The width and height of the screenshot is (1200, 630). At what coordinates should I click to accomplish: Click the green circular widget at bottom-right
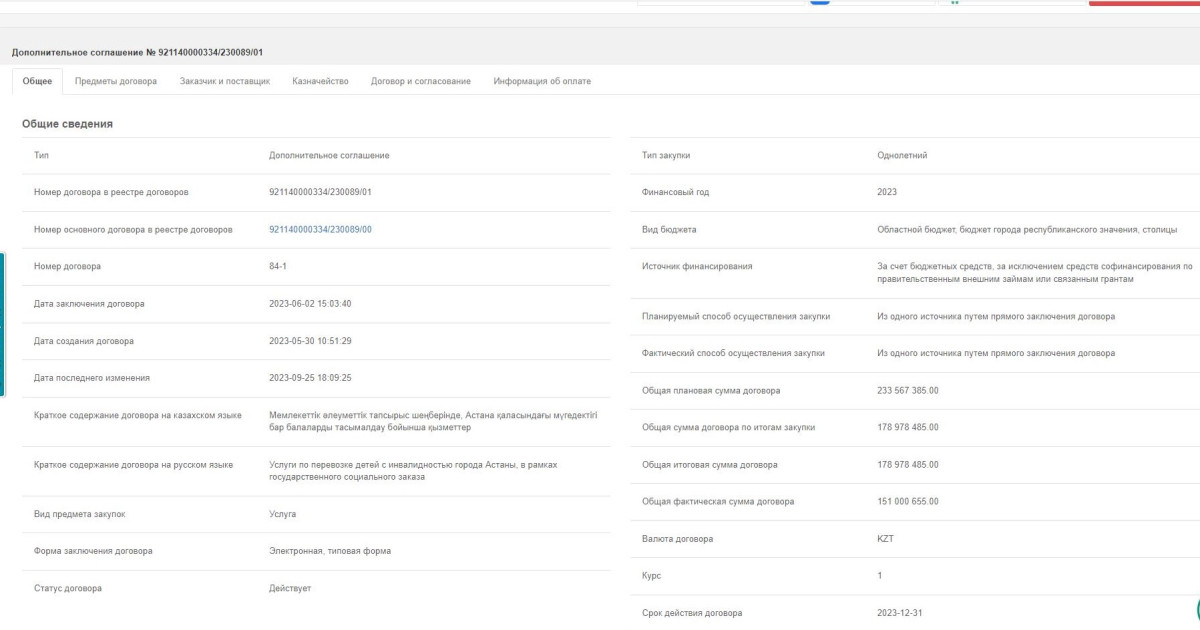coord(1195,608)
